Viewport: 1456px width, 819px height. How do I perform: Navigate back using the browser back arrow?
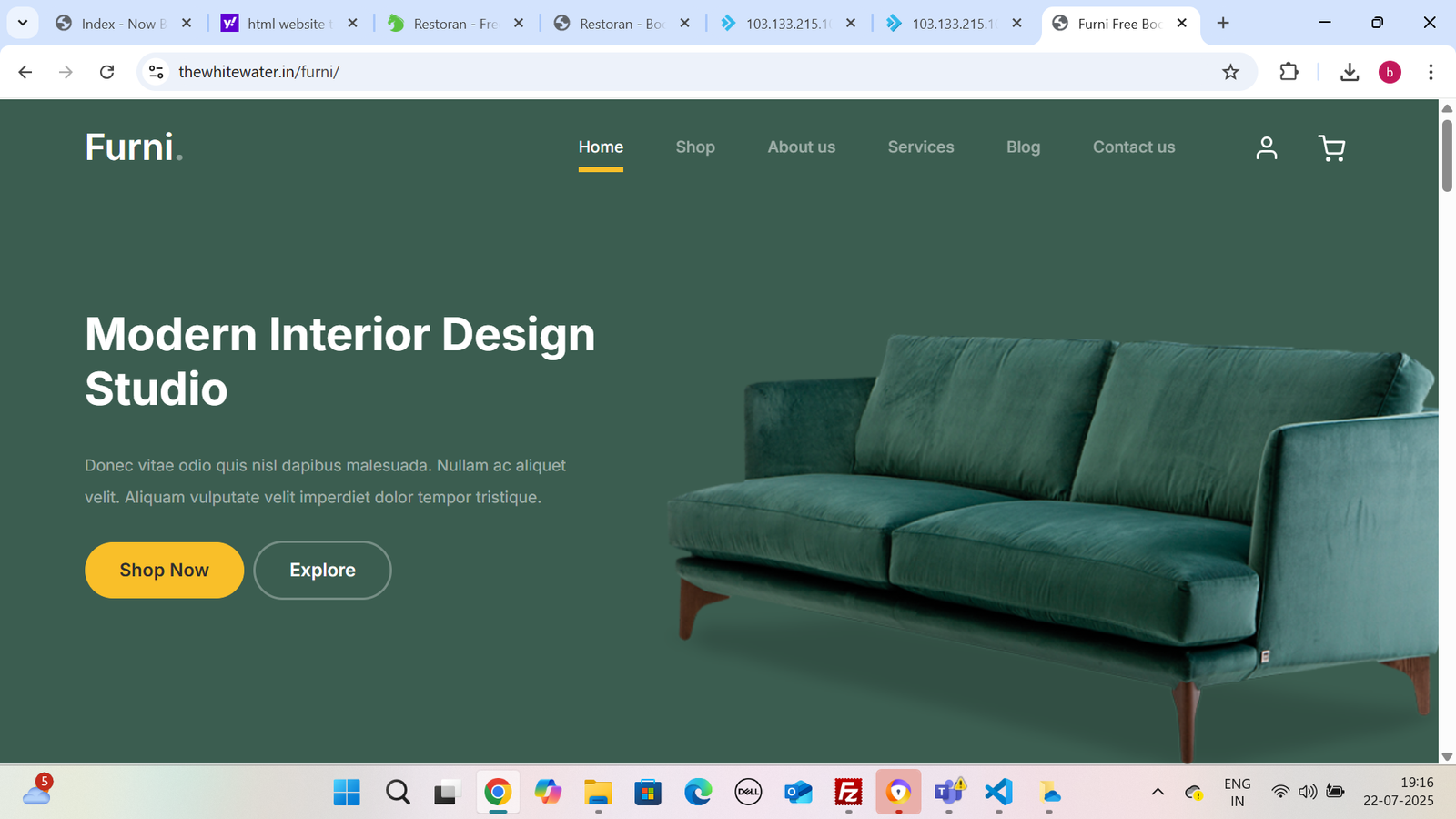(25, 72)
